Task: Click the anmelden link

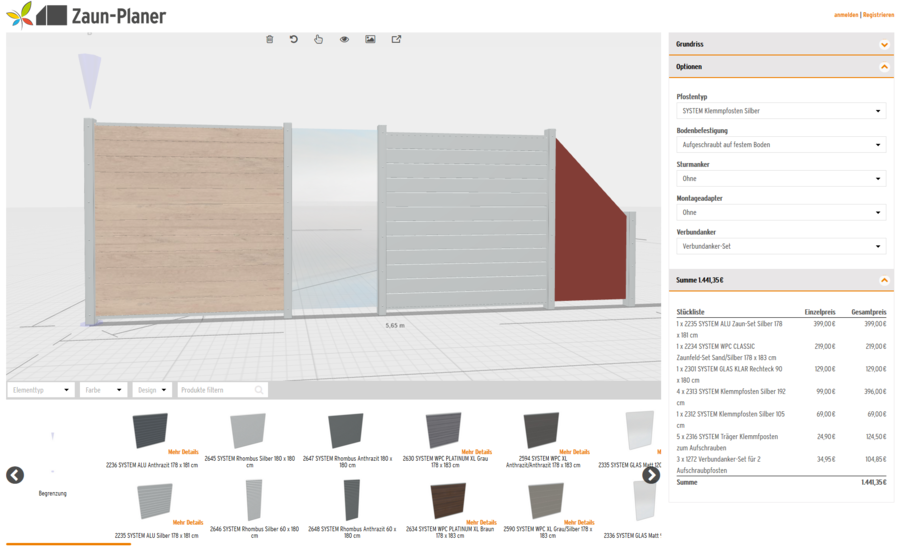Action: click(846, 15)
